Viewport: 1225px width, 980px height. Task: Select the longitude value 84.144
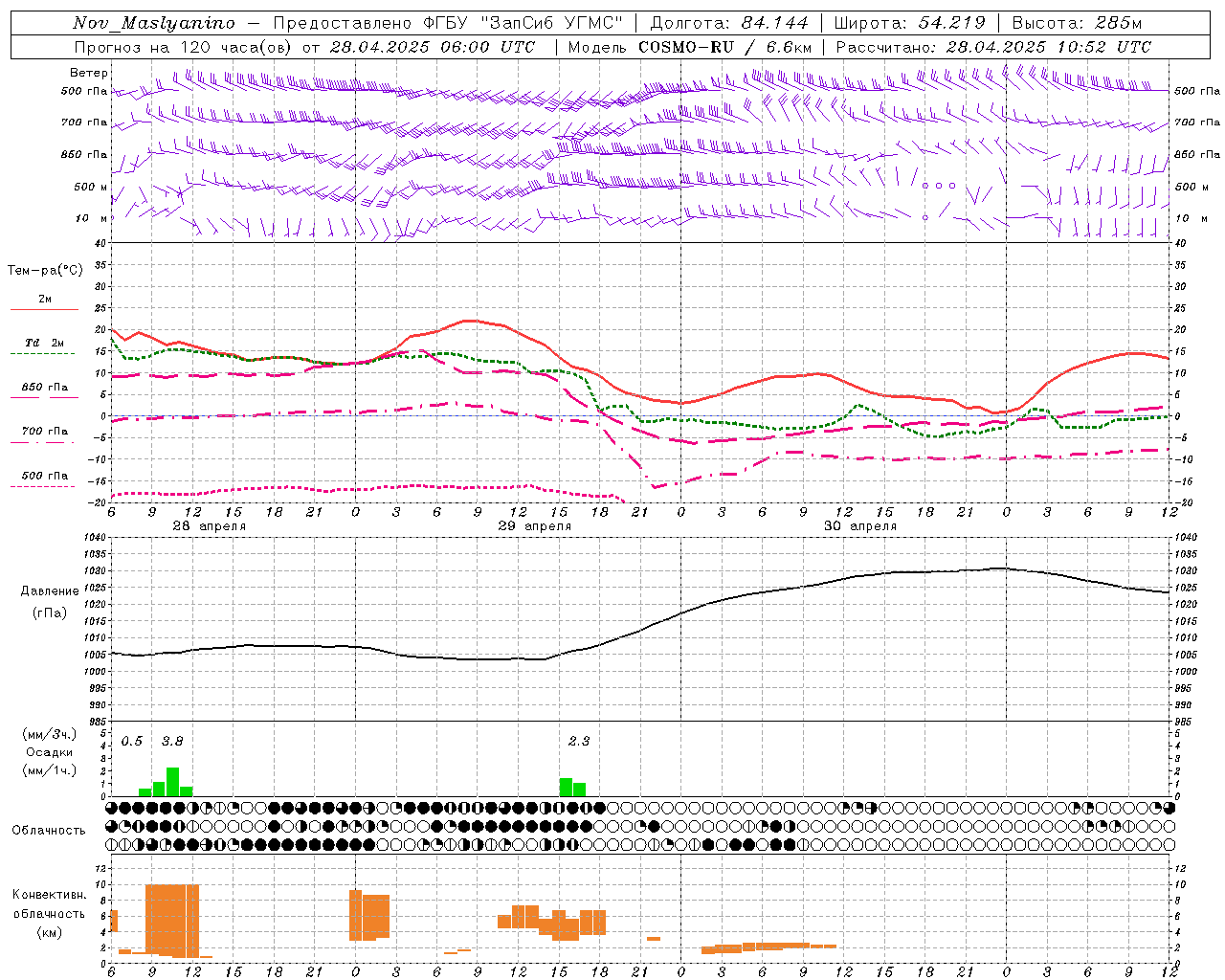[x=774, y=23]
